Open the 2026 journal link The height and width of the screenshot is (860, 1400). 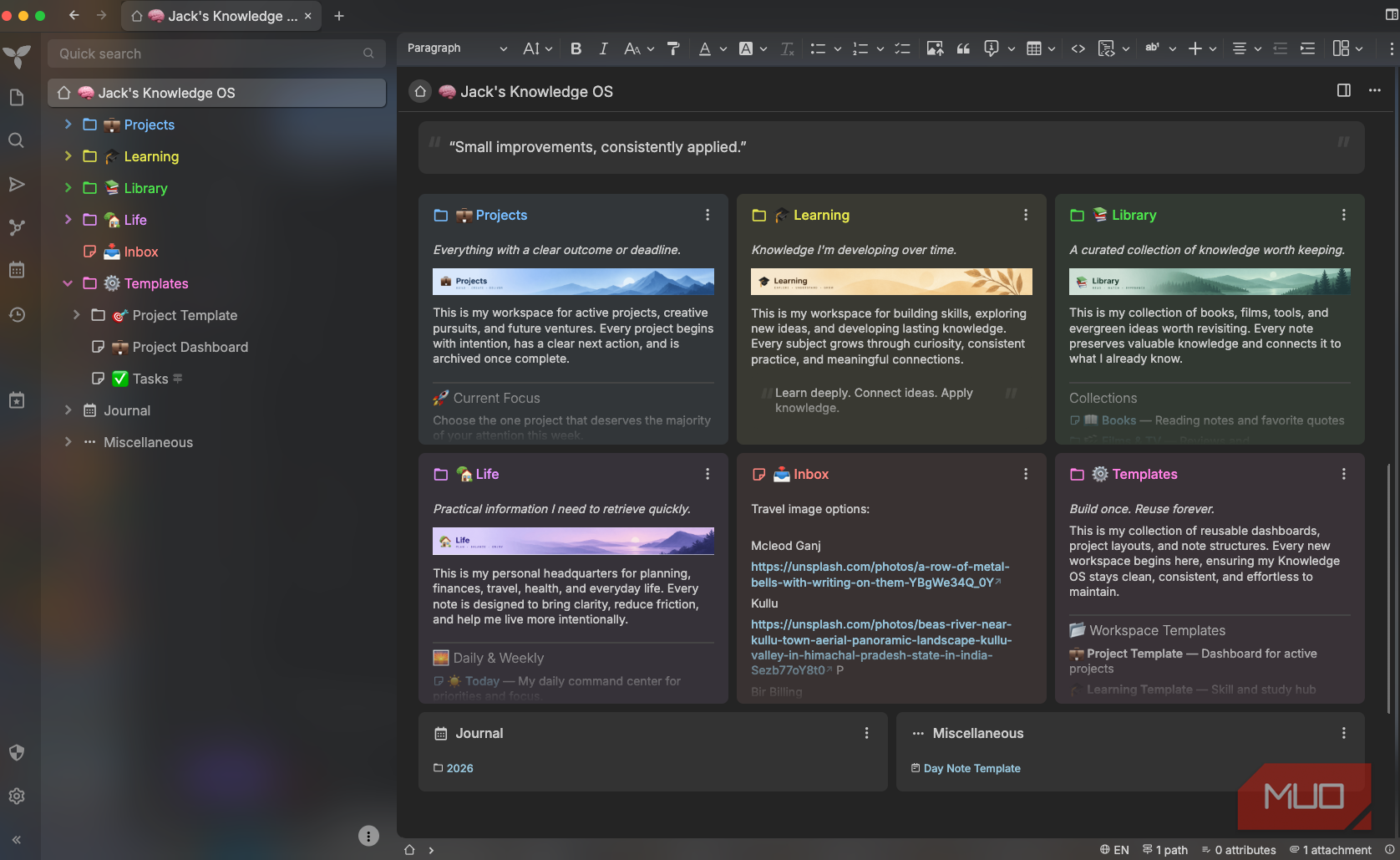[x=459, y=768]
